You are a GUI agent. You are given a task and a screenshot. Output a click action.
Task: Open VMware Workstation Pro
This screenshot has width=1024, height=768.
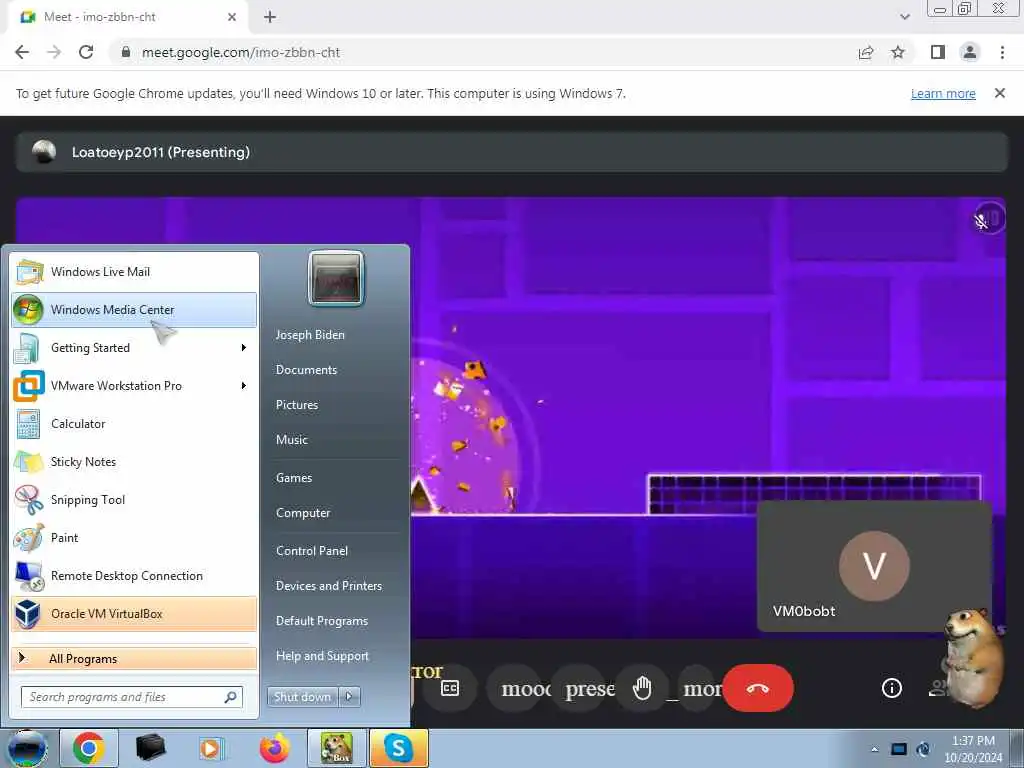134,385
